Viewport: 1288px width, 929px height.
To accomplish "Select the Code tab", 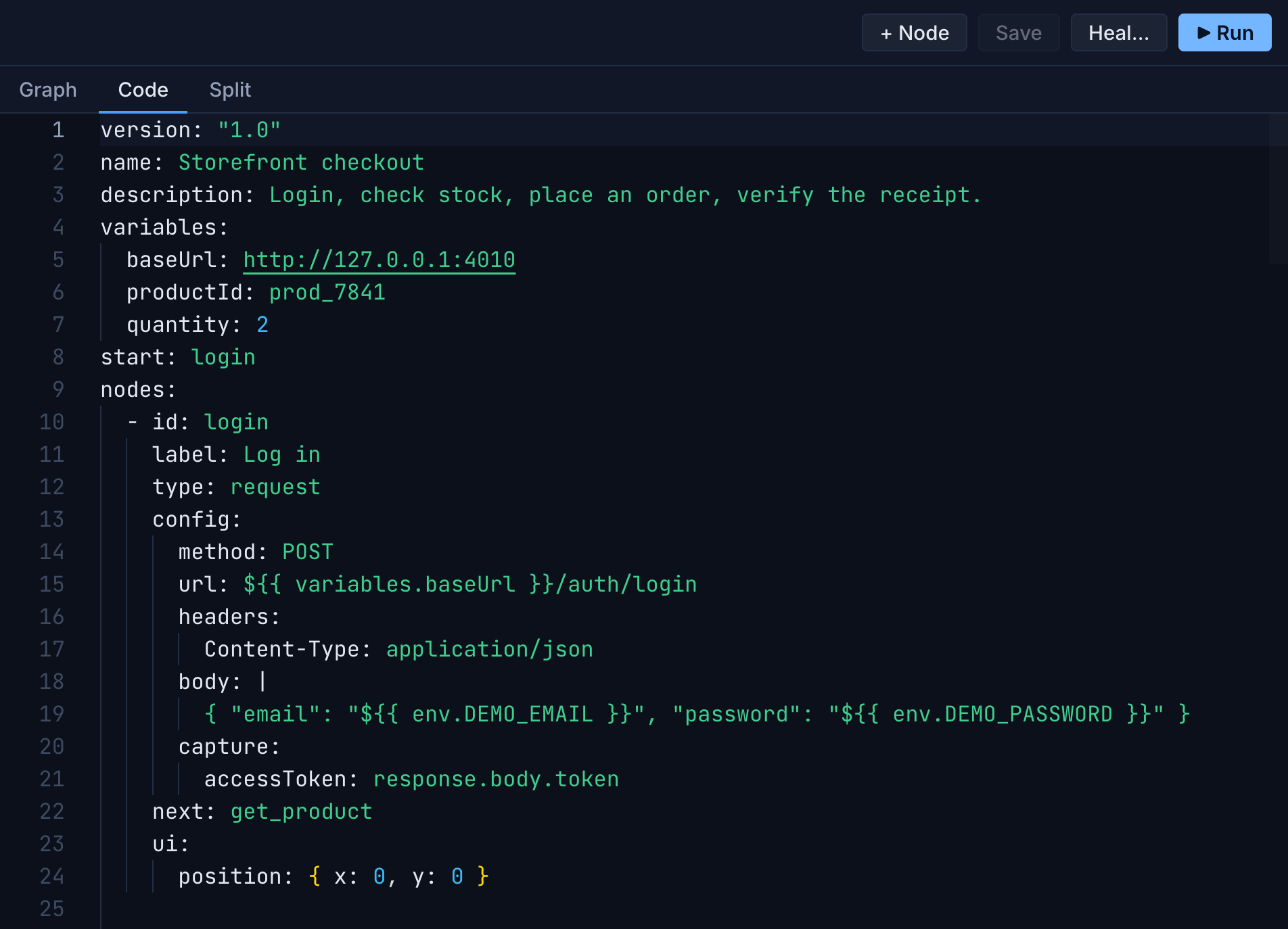I will point(143,89).
